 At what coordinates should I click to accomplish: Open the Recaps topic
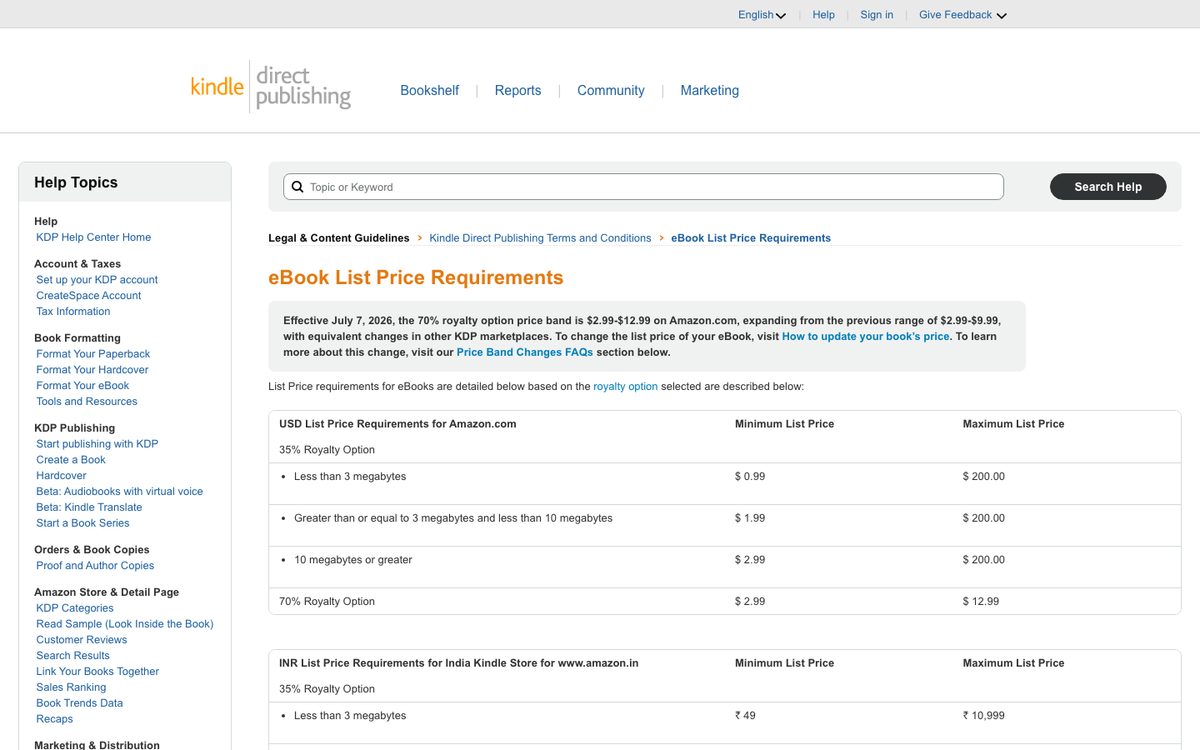[55, 720]
